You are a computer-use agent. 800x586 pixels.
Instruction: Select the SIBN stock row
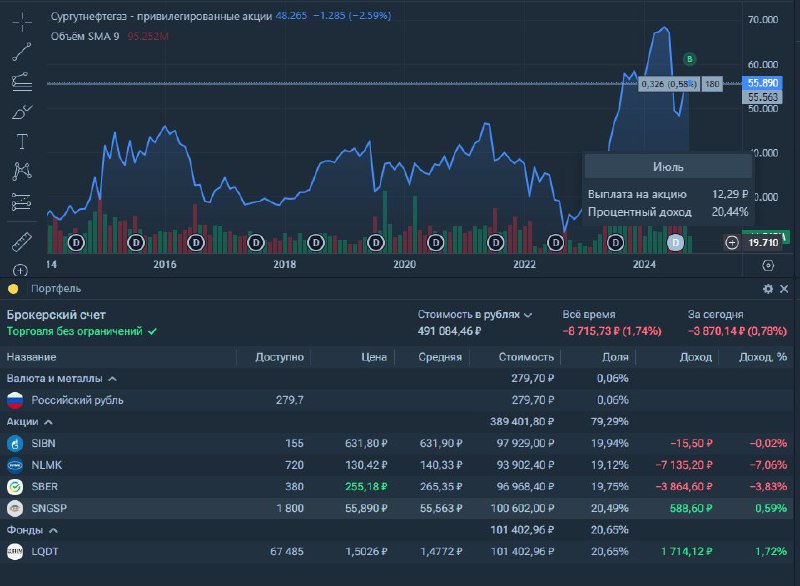(x=397, y=444)
